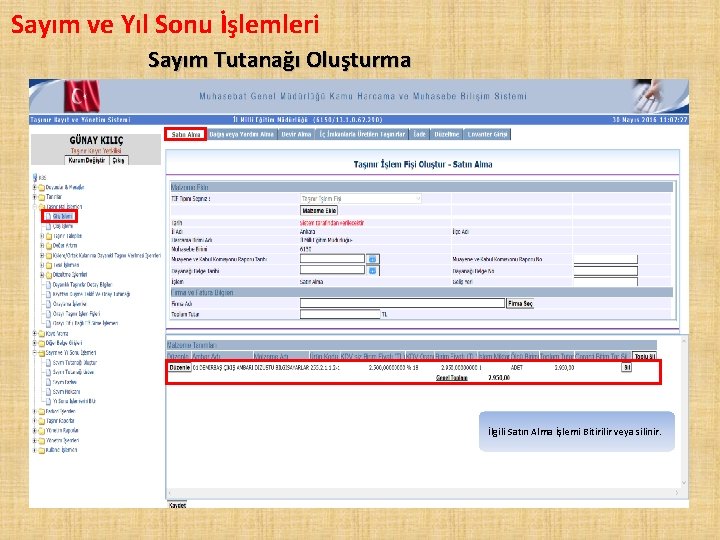Focus the Dayanağı Belge No field

click(x=606, y=270)
